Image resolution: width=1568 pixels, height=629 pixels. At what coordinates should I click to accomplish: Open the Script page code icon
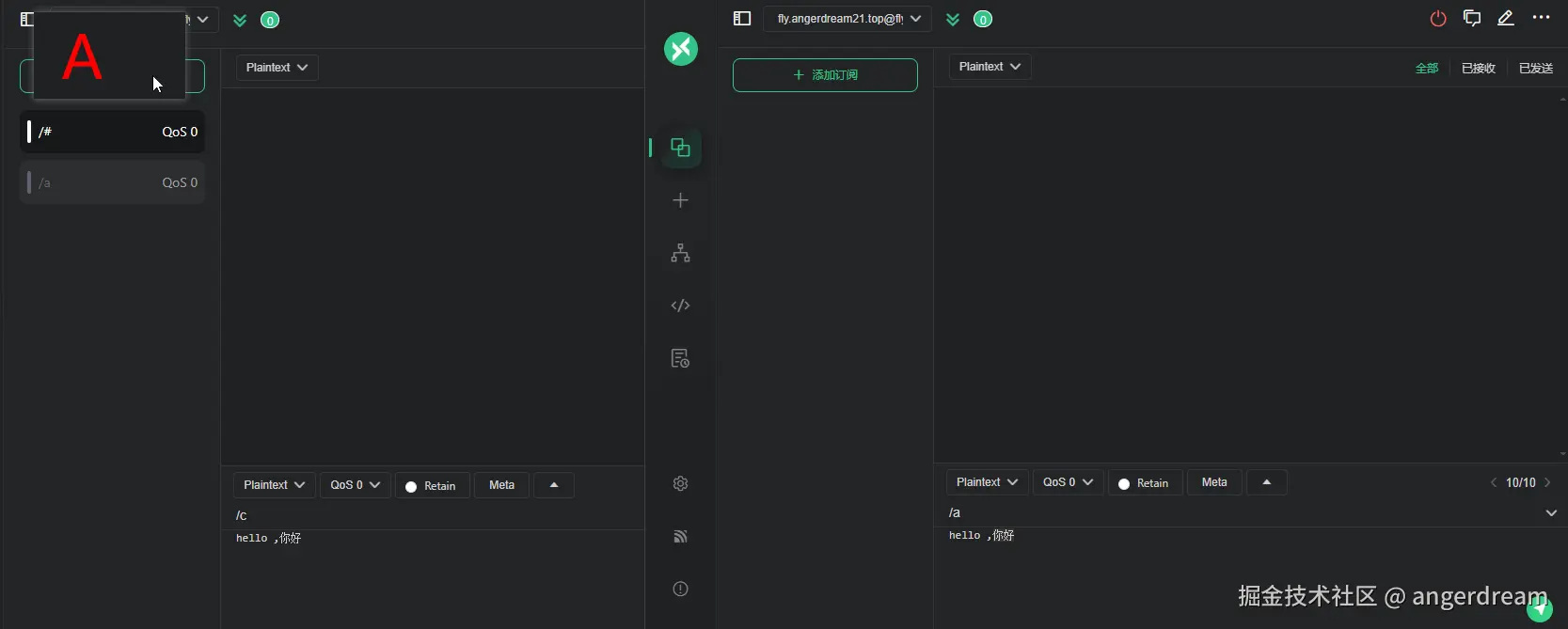(680, 306)
